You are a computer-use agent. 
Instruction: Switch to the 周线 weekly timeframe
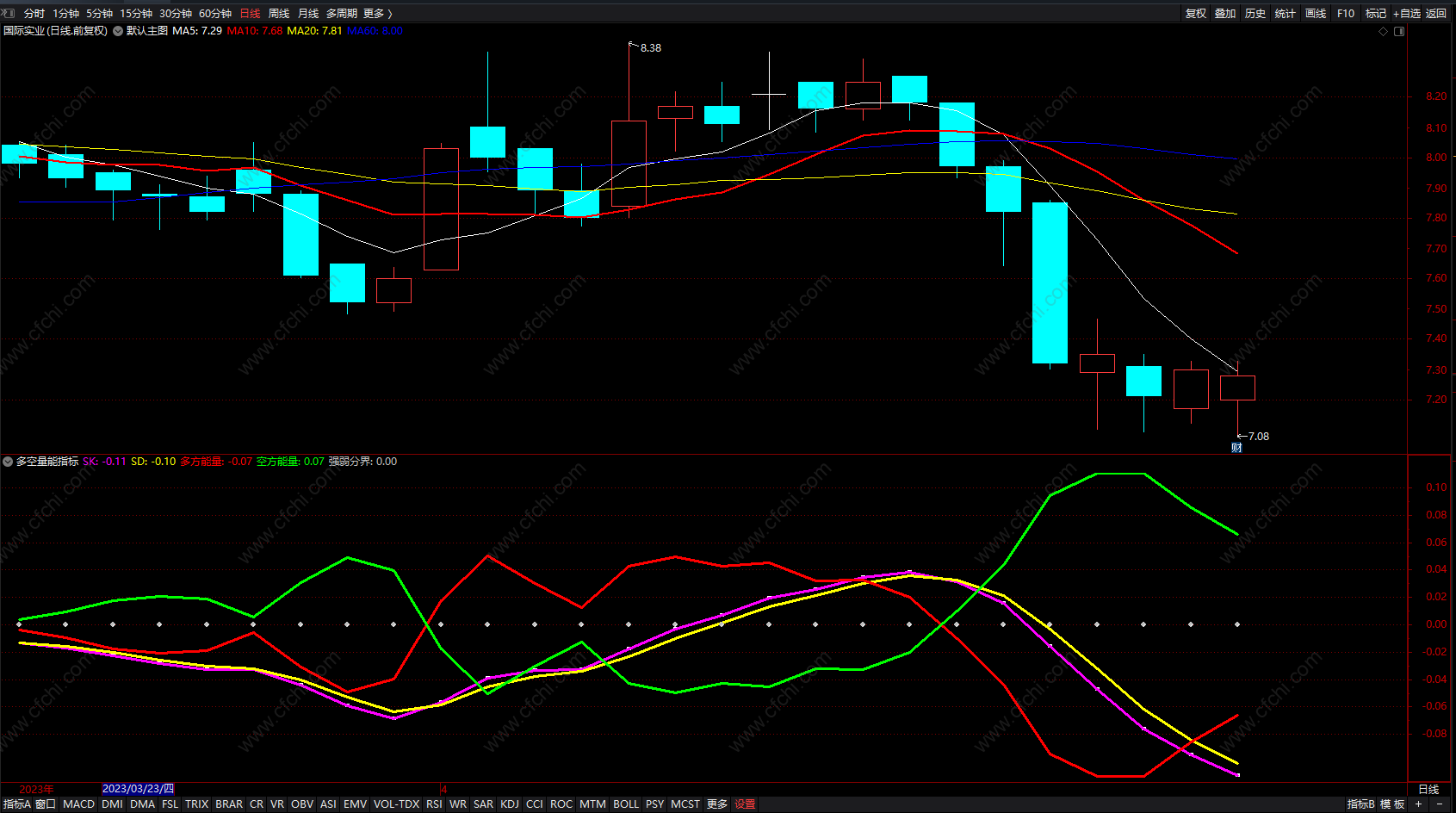279,13
